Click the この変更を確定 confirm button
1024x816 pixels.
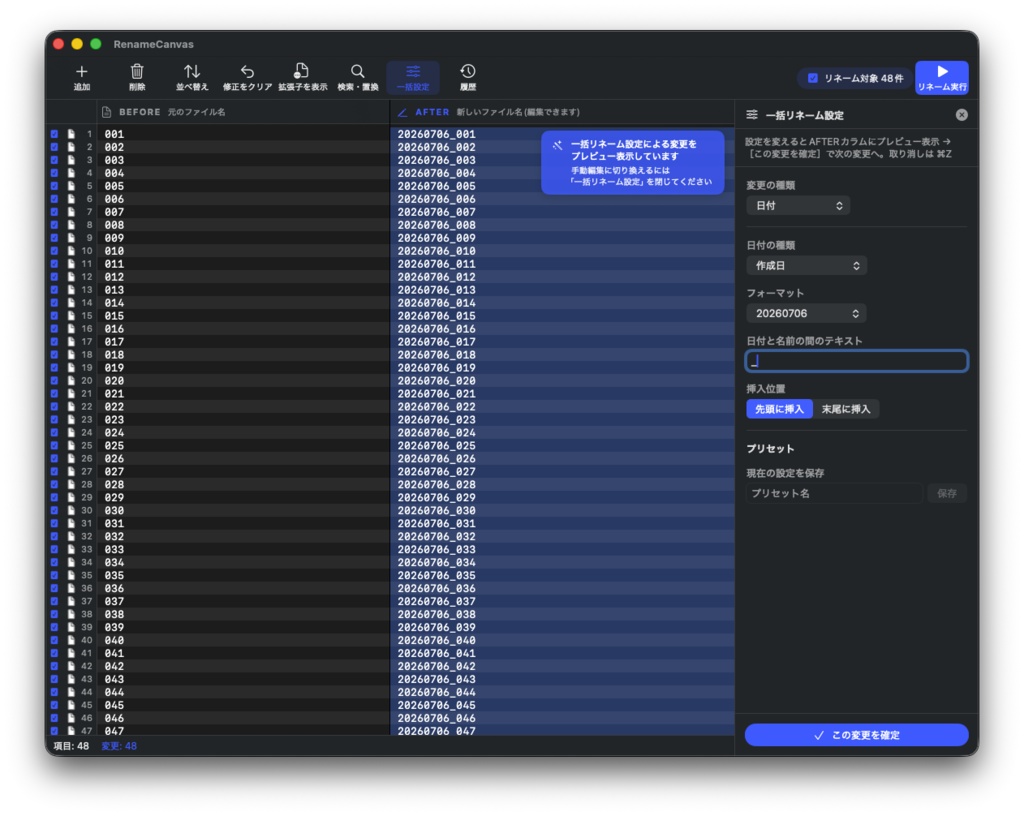tap(856, 735)
